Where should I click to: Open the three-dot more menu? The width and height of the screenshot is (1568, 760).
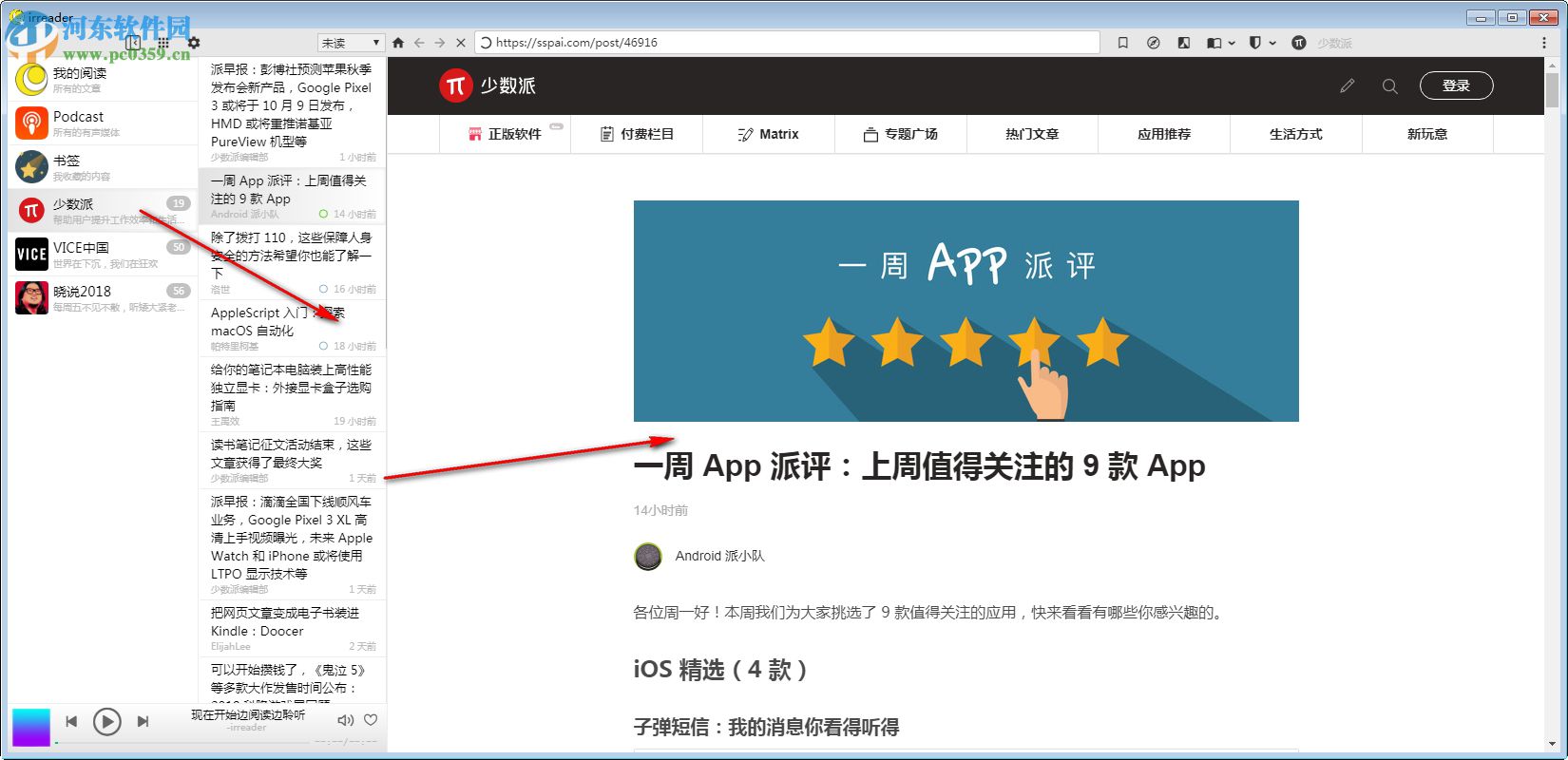(1544, 43)
